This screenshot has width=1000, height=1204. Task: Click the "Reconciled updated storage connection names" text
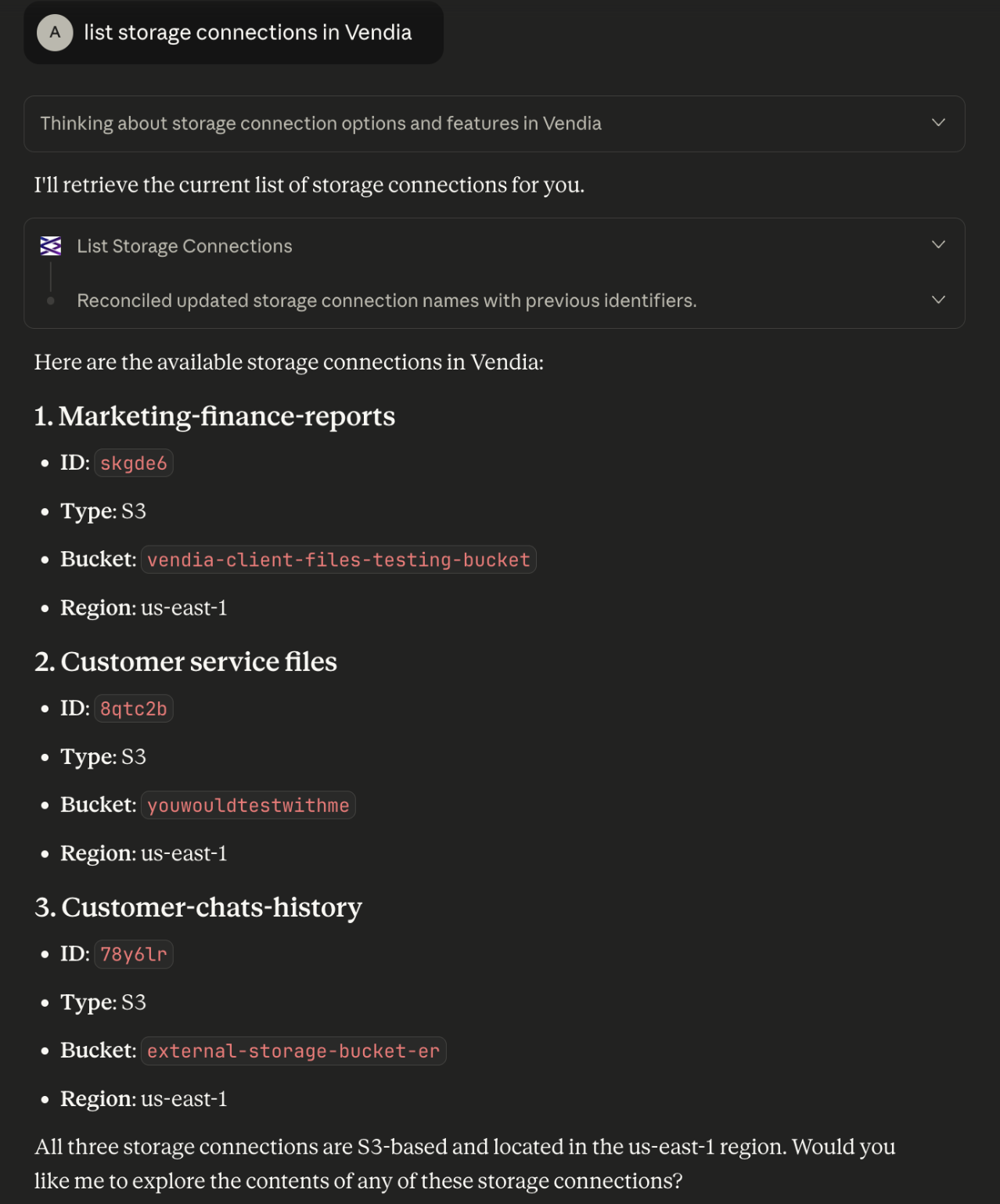pos(387,301)
